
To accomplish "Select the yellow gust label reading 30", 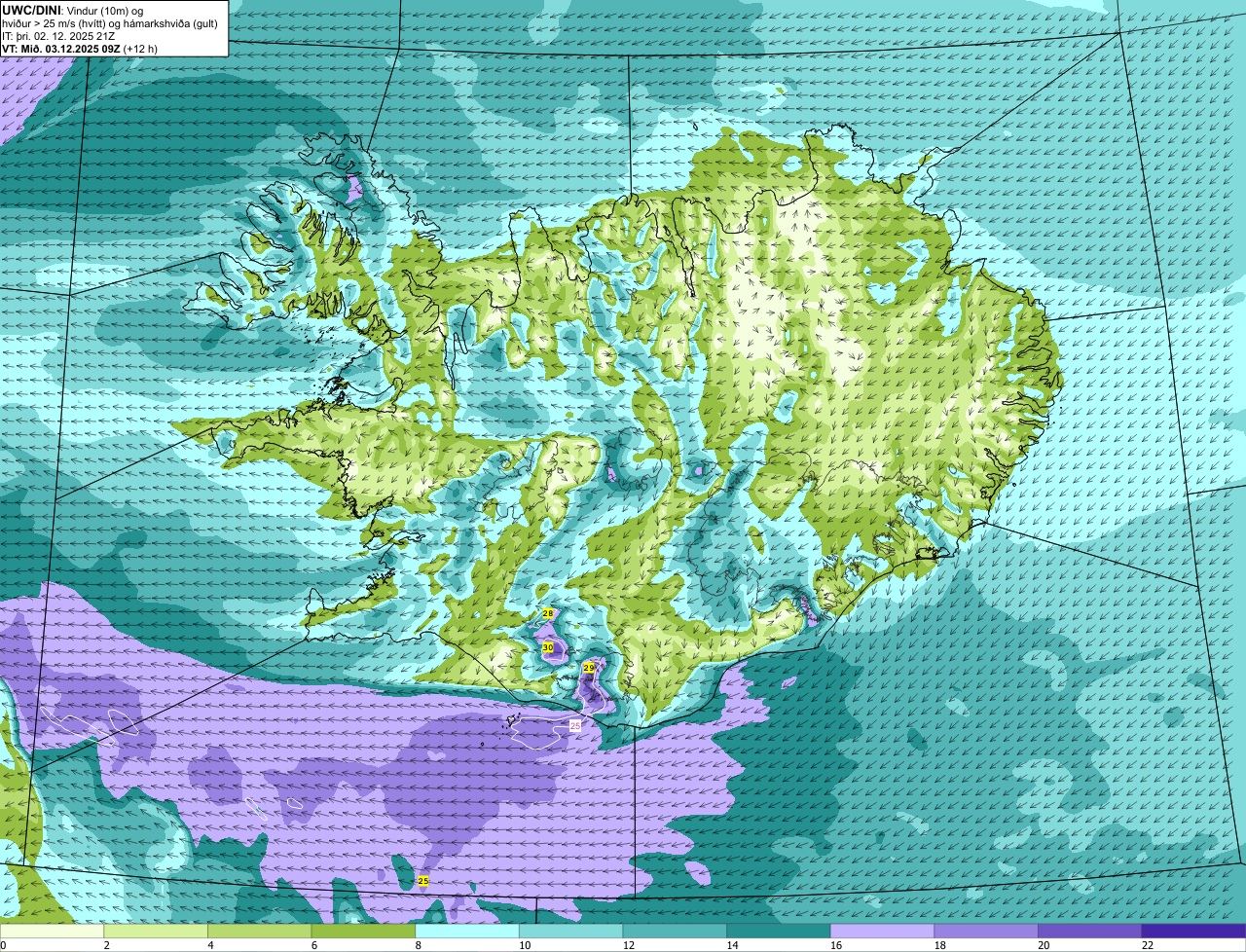I will pyautogui.click(x=548, y=648).
